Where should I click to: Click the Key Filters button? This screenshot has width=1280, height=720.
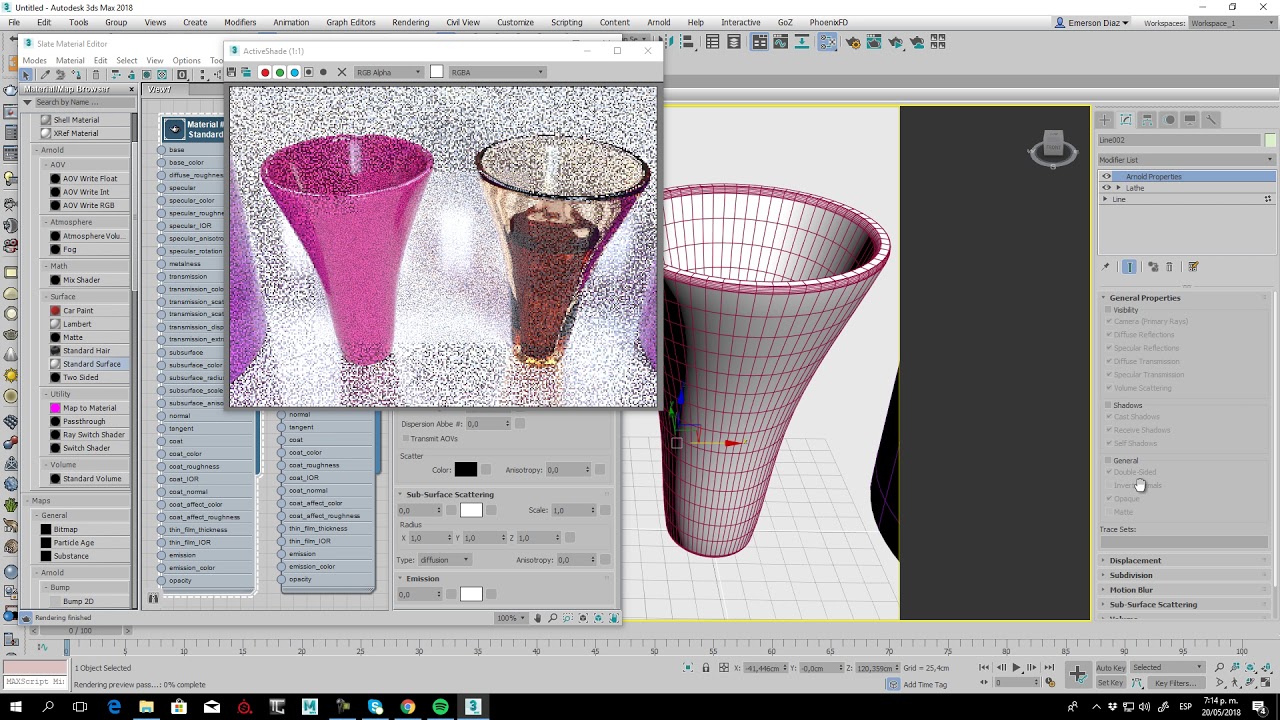[1174, 683]
